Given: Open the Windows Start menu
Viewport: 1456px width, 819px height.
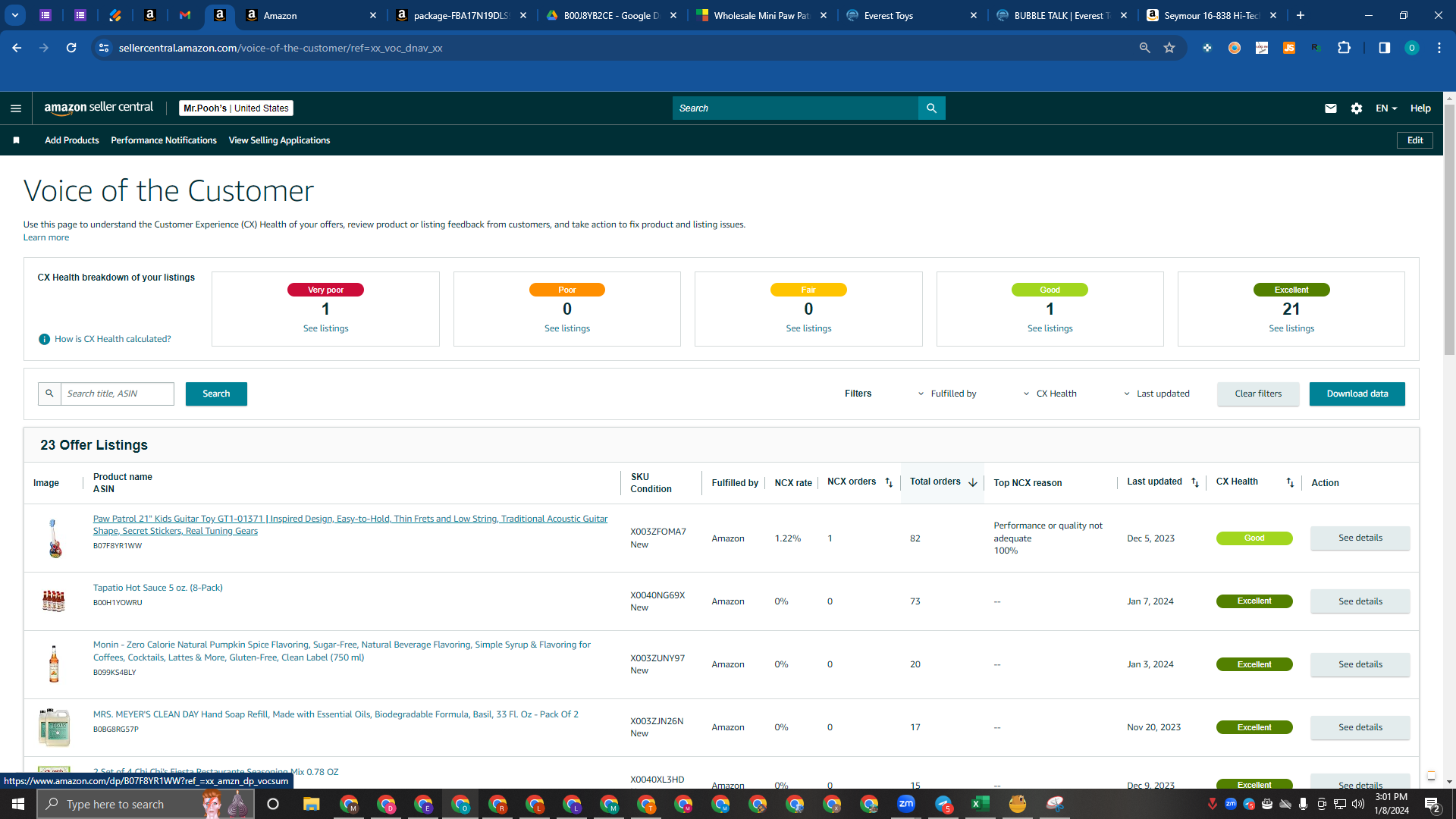Looking at the screenshot, I should (x=18, y=804).
